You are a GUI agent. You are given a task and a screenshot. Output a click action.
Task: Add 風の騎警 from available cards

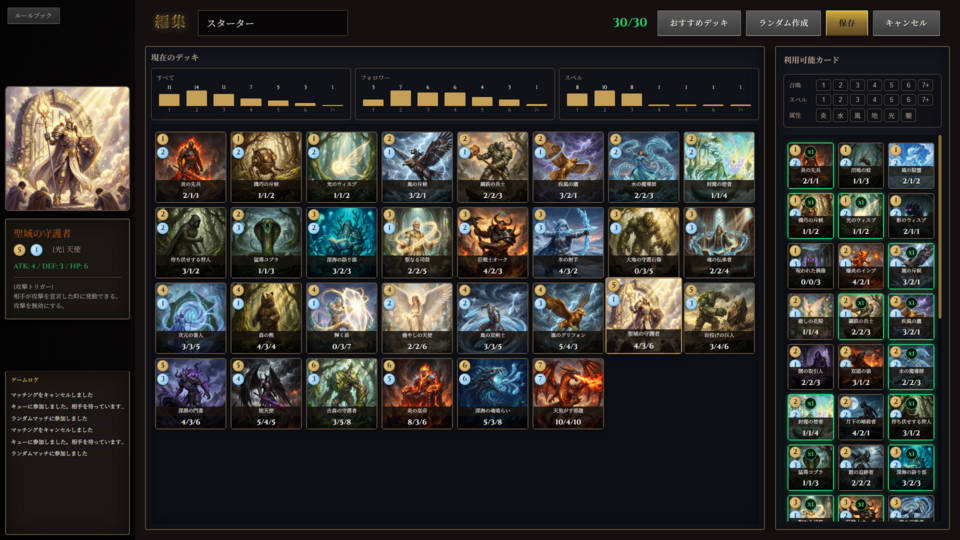click(911, 165)
